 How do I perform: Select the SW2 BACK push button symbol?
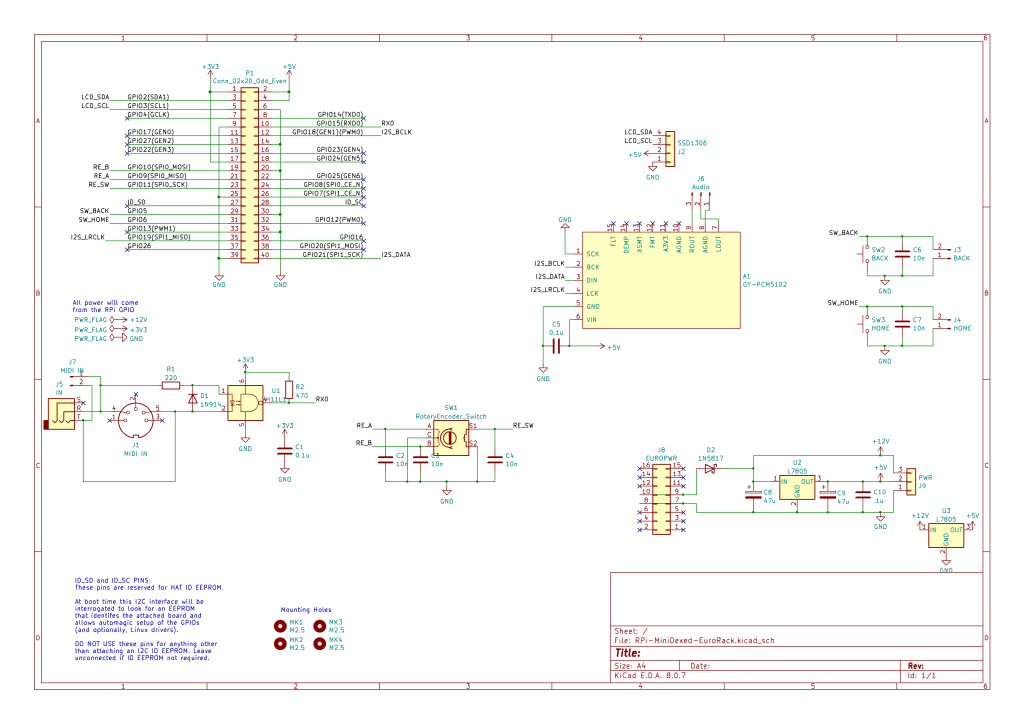[865, 254]
